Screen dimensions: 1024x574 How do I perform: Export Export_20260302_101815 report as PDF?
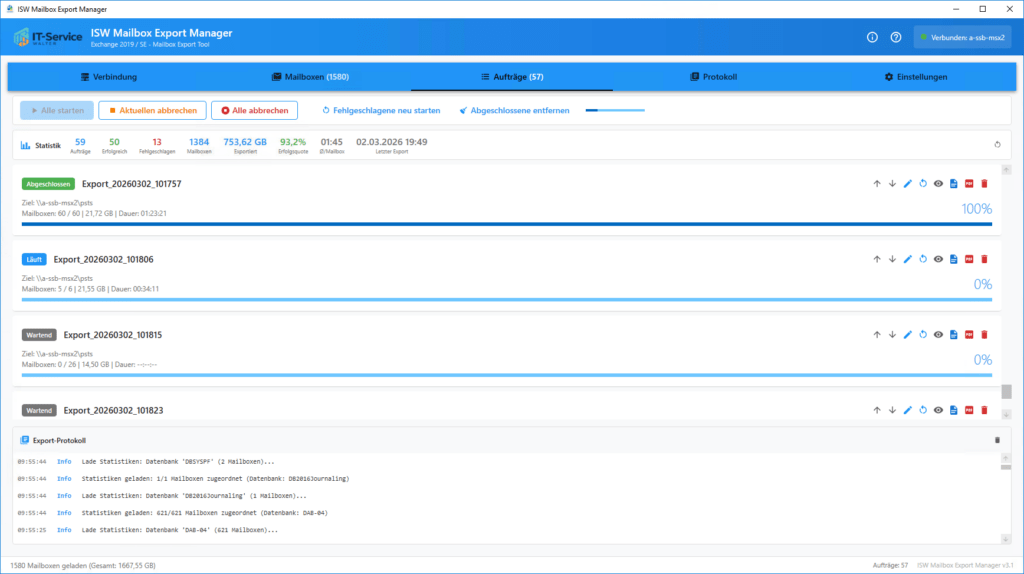969,335
